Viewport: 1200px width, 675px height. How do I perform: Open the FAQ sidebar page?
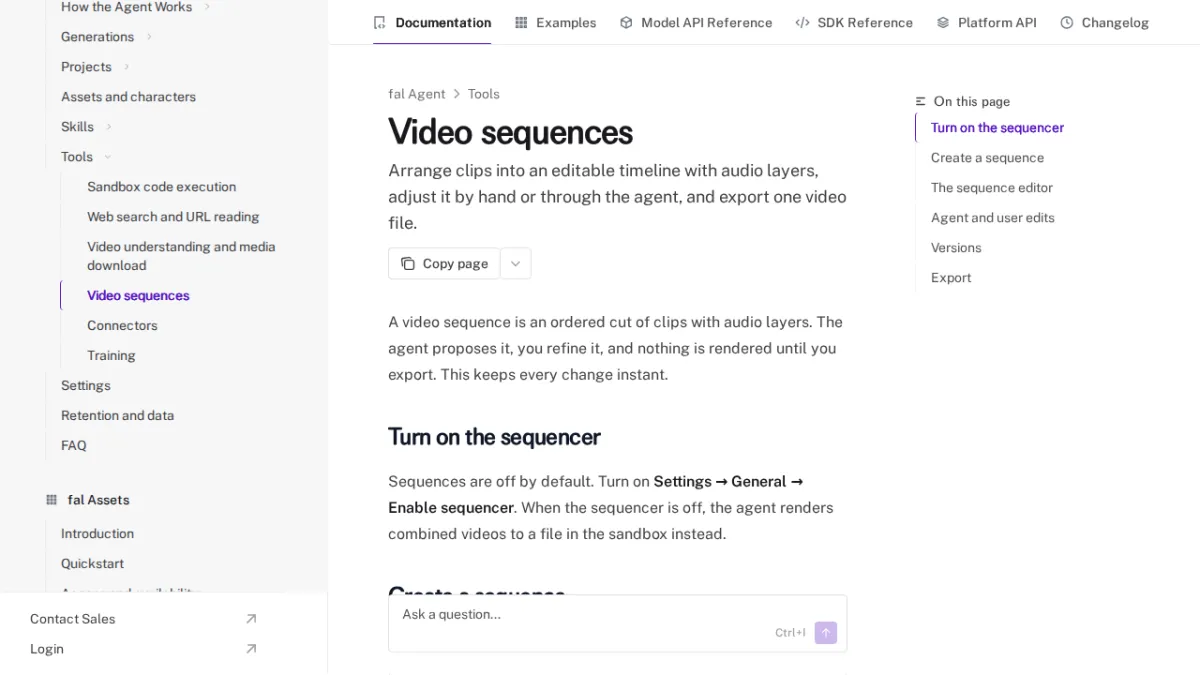74,446
